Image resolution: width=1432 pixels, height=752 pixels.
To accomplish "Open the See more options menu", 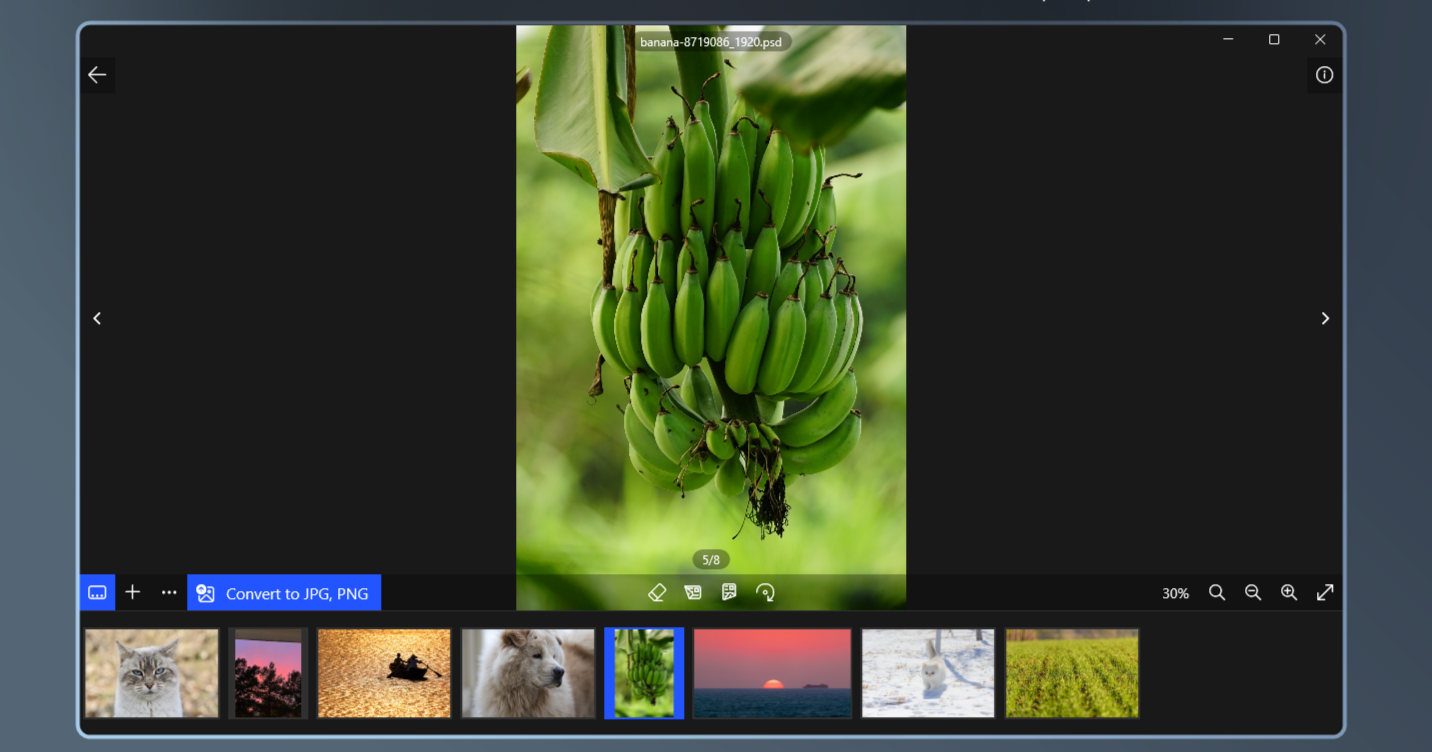I will click(x=168, y=592).
